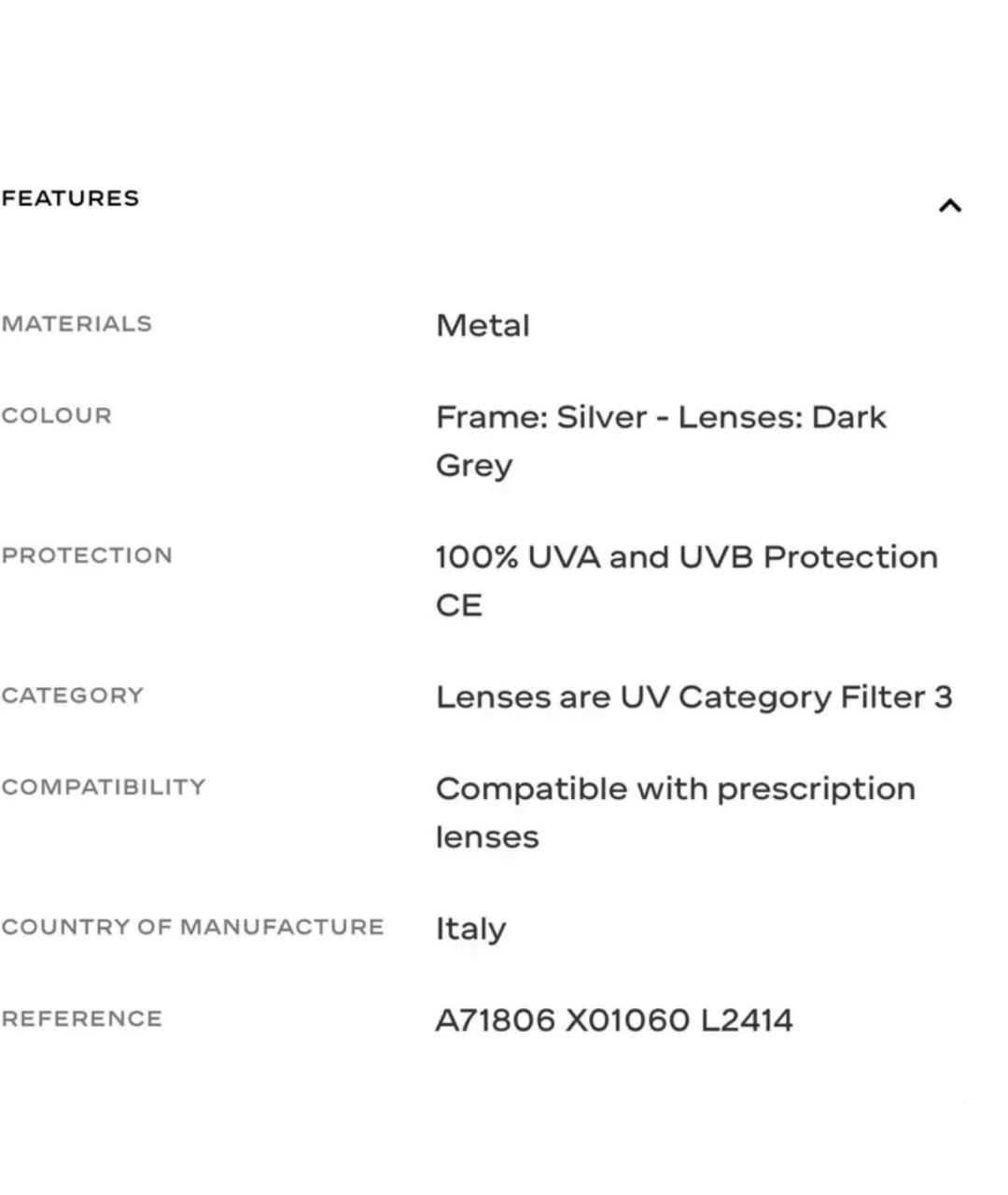This screenshot has width=1008, height=1195.
Task: Click Compatible with prescription text
Action: pyautogui.click(x=676, y=789)
